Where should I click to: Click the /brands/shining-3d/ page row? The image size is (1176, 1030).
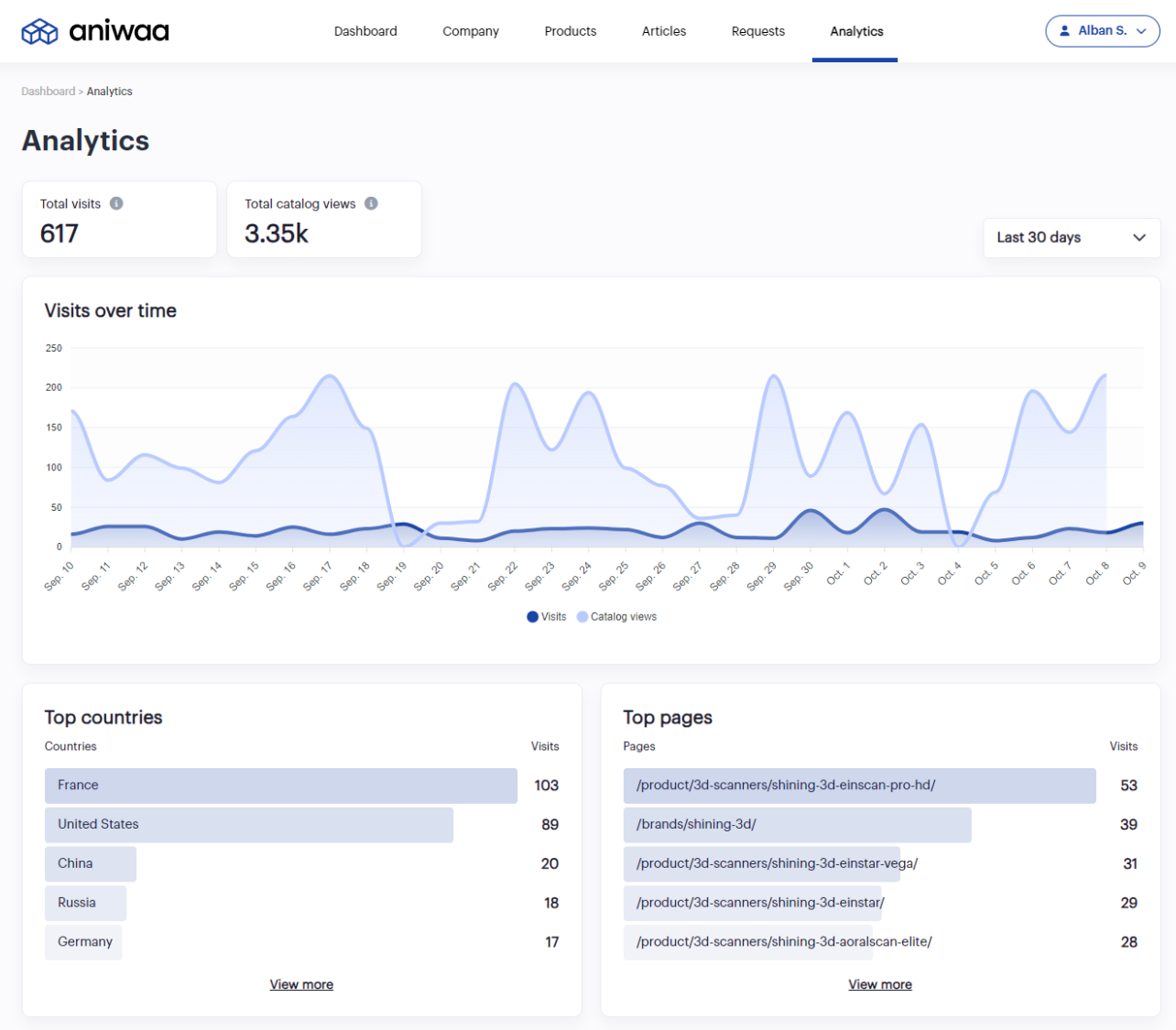[880, 825]
